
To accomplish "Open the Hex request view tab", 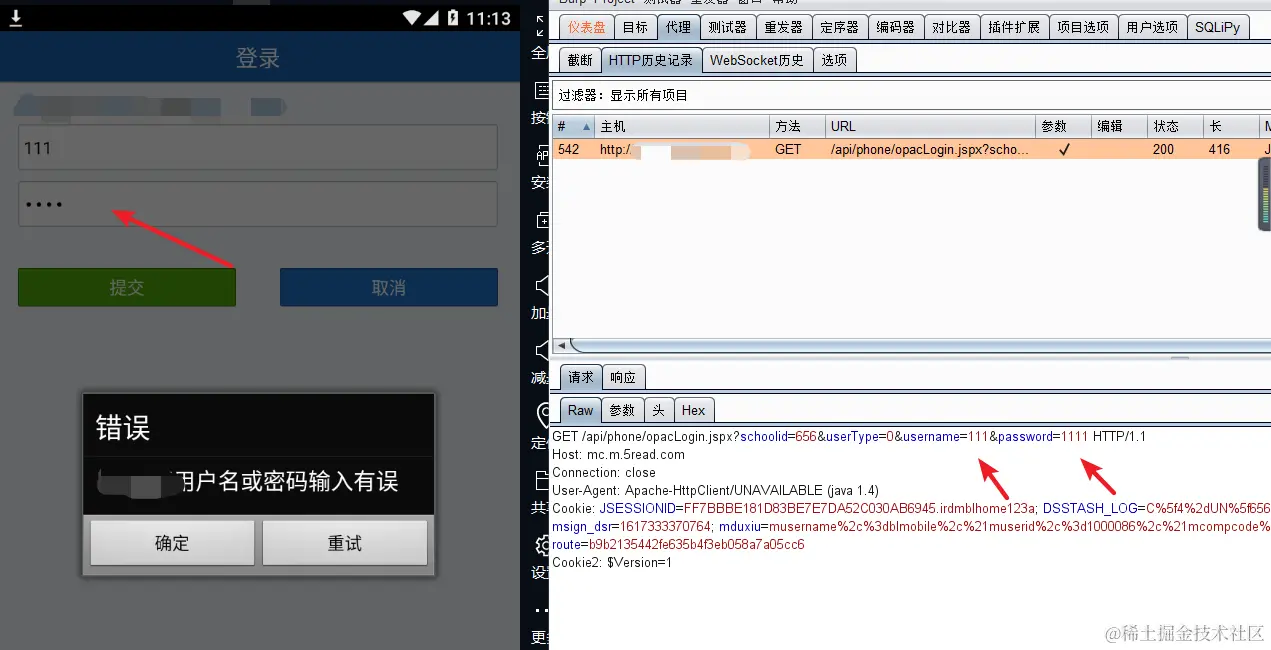I will click(694, 410).
